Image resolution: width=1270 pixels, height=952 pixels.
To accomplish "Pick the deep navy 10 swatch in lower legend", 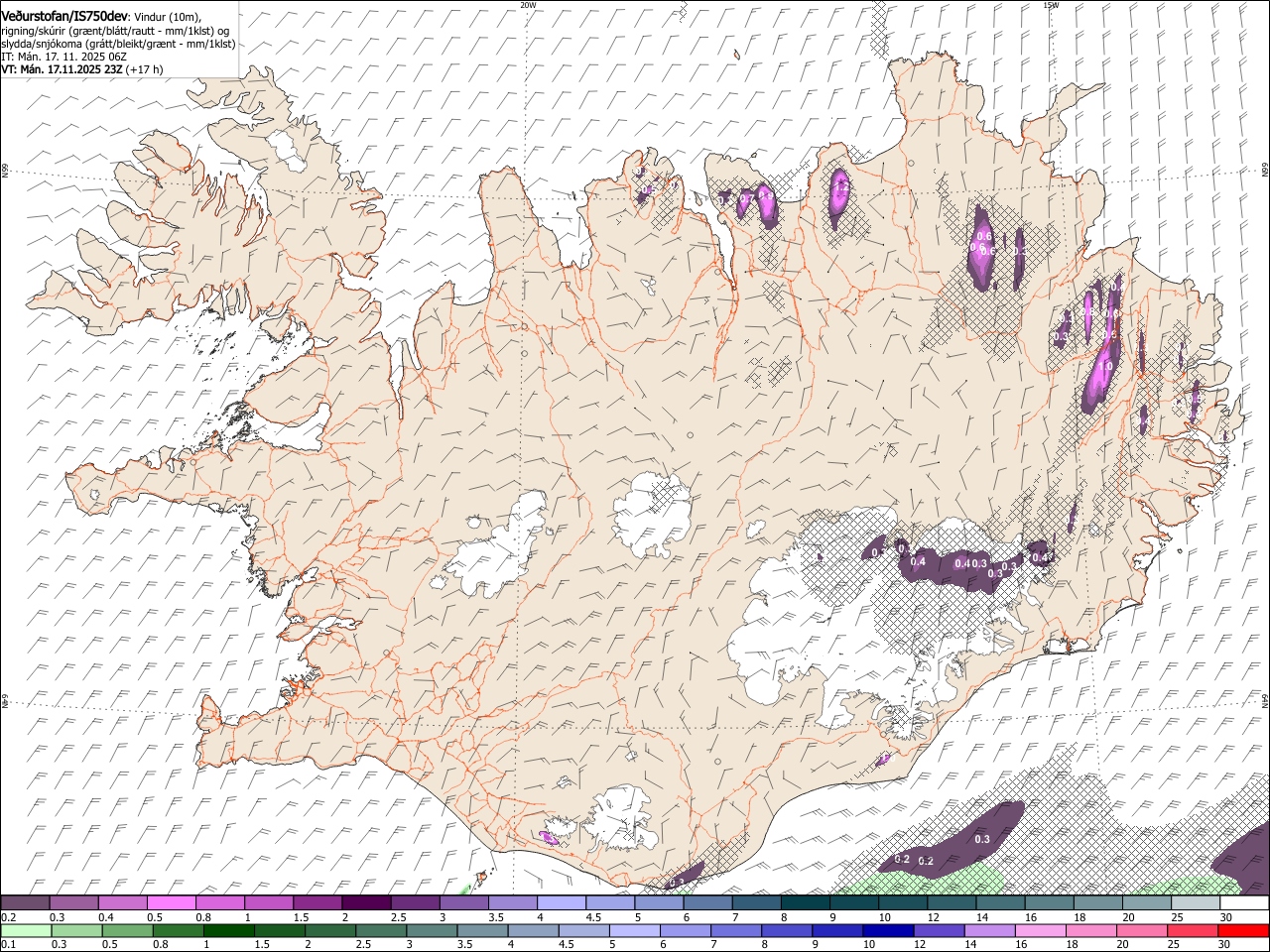I will (888, 930).
